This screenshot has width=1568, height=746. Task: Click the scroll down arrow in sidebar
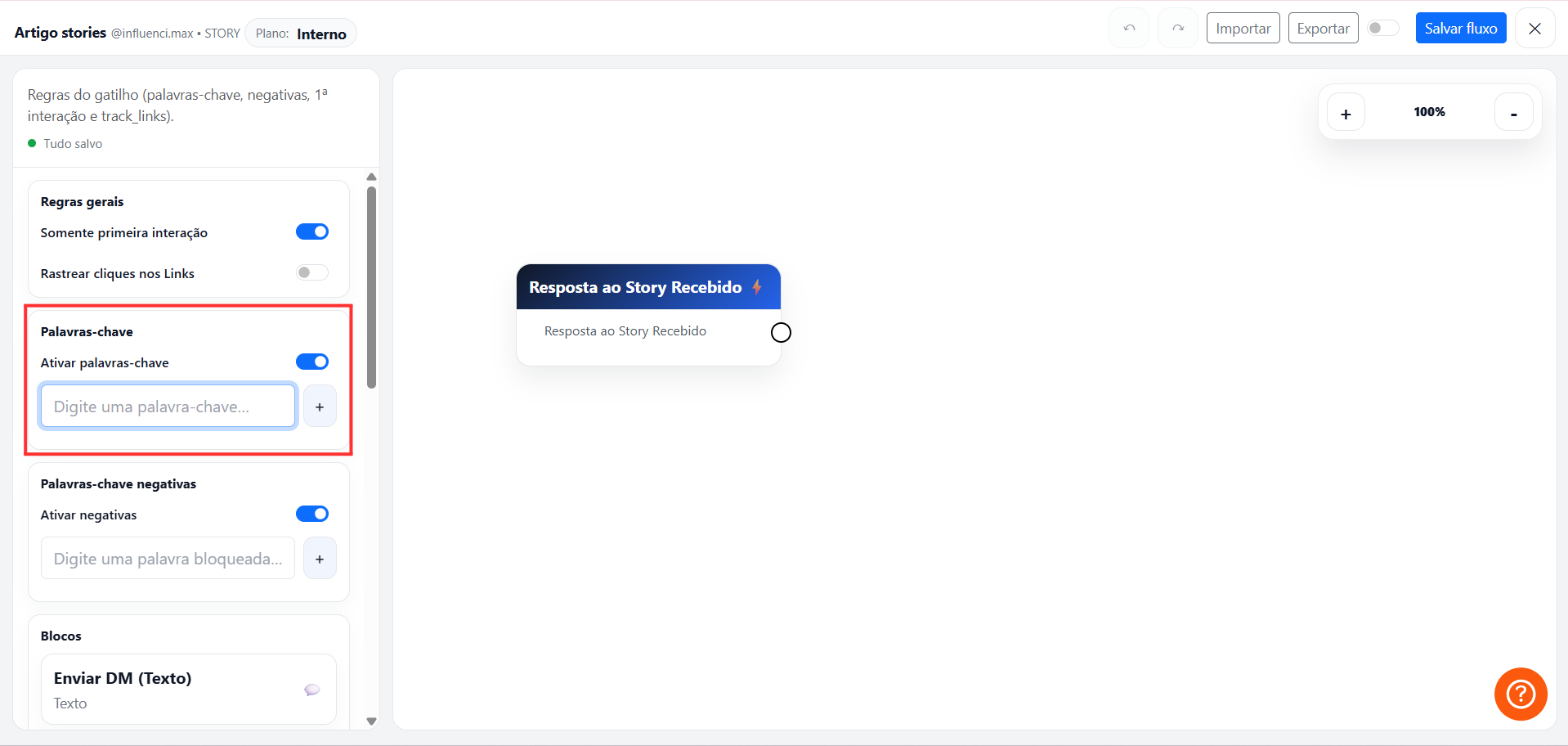pyautogui.click(x=371, y=721)
